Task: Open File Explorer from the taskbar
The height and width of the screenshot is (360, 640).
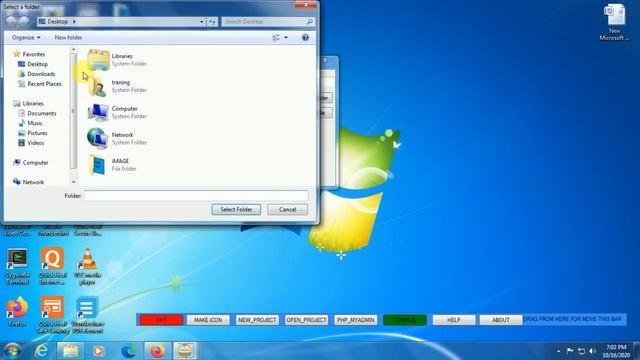Action: pos(70,351)
